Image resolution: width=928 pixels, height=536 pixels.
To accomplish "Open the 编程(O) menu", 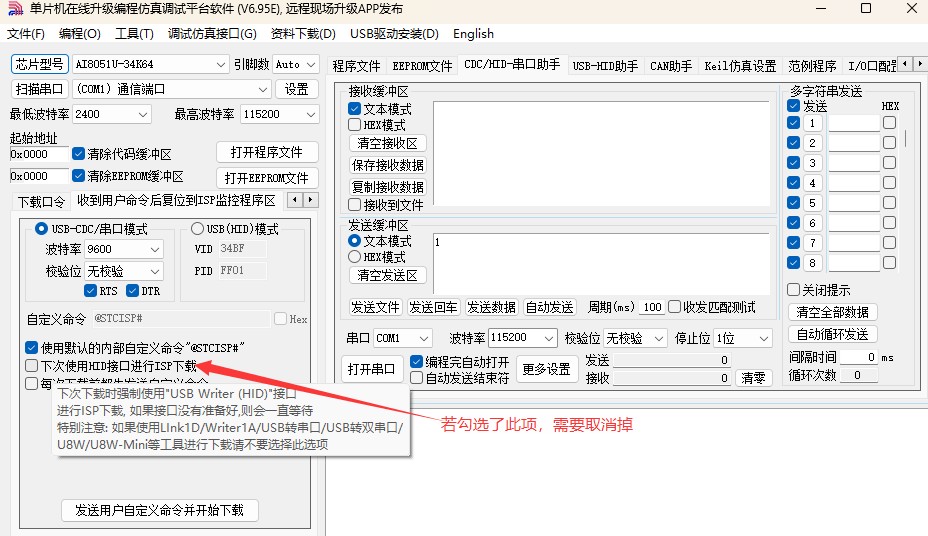I will [80, 34].
